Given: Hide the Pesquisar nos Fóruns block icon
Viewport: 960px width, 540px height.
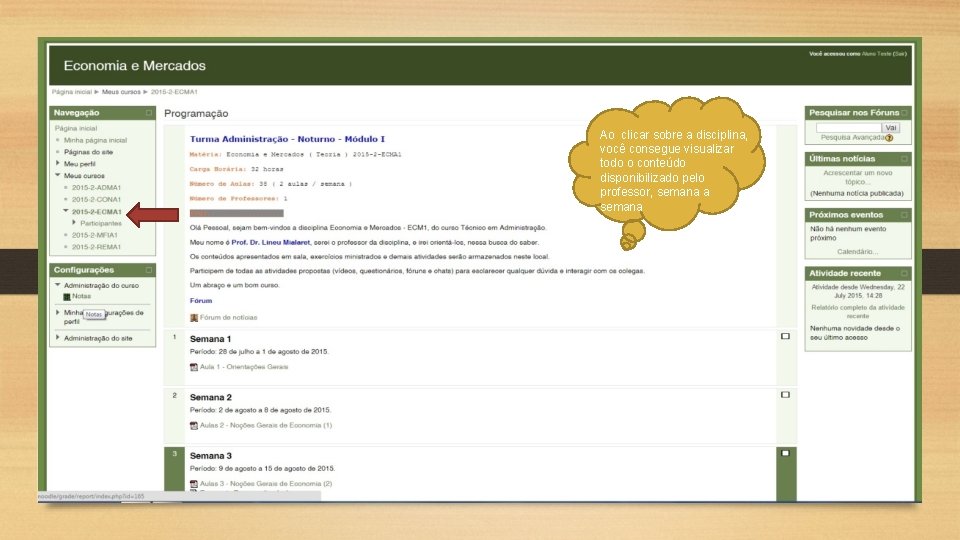Looking at the screenshot, I should click(x=904, y=113).
